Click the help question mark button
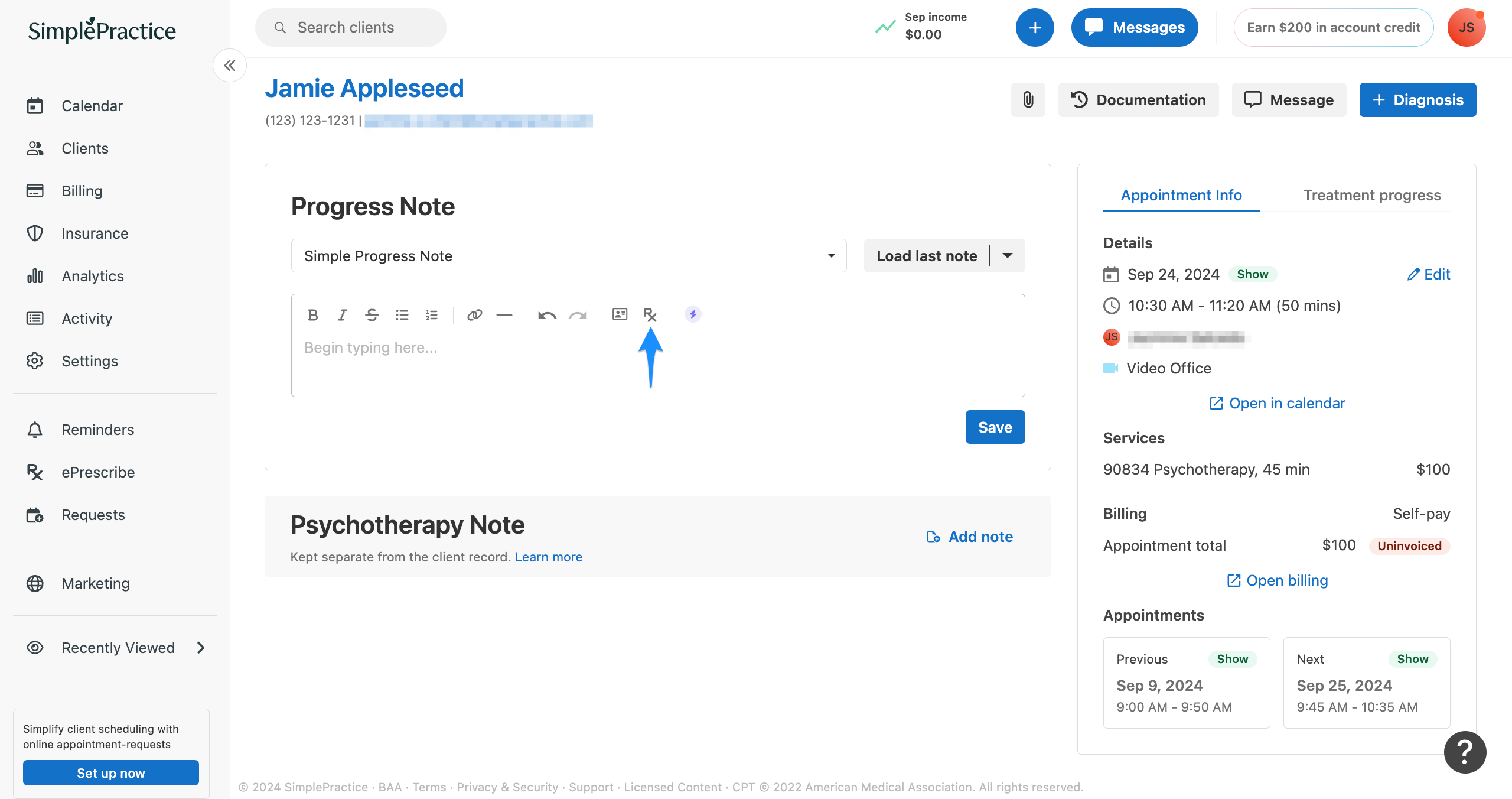 pyautogui.click(x=1464, y=752)
